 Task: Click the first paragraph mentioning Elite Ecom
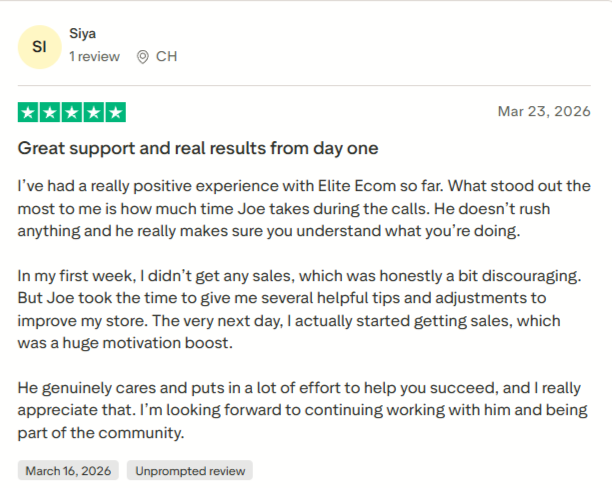point(304,208)
